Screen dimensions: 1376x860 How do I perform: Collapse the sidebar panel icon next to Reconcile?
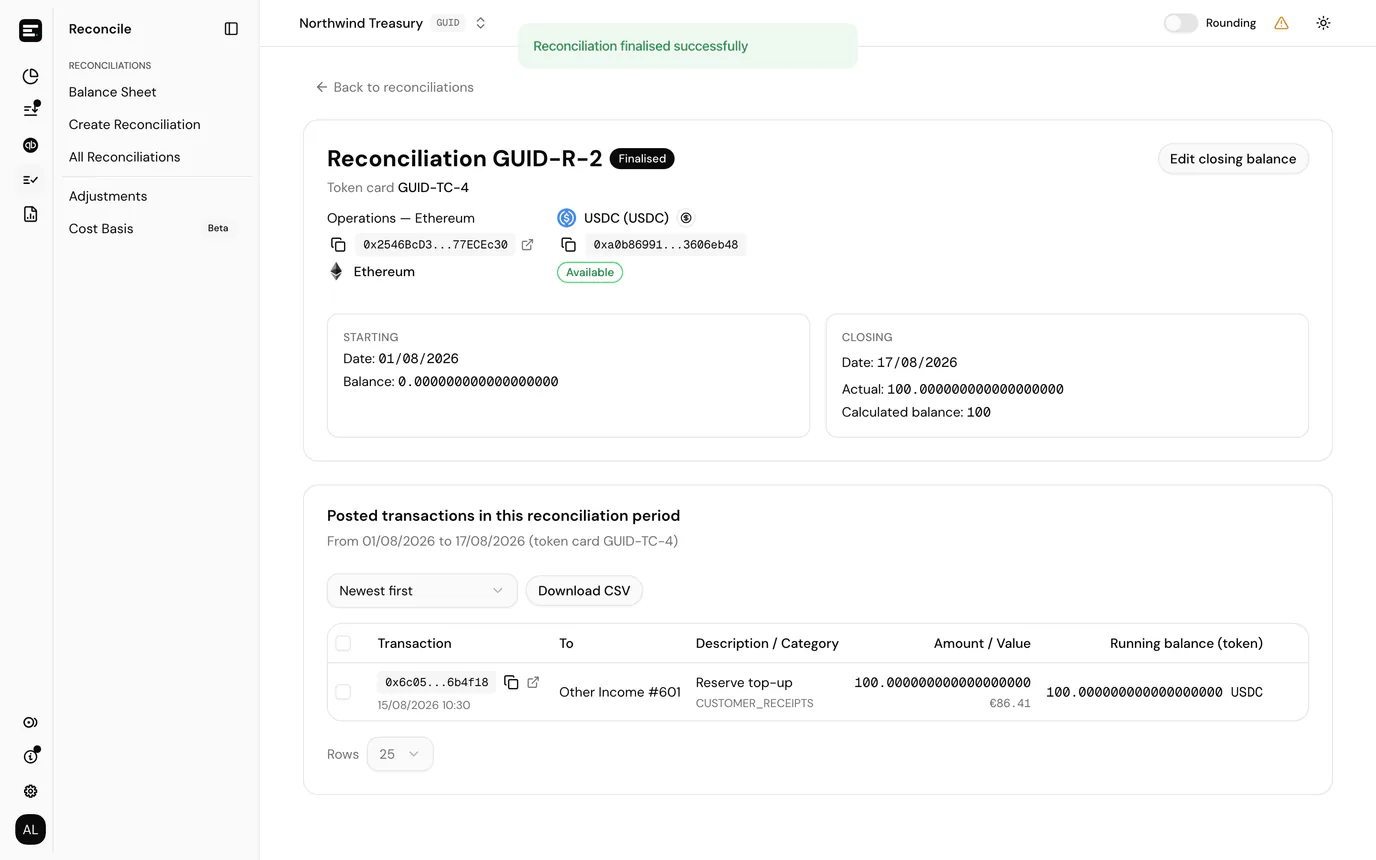click(231, 29)
